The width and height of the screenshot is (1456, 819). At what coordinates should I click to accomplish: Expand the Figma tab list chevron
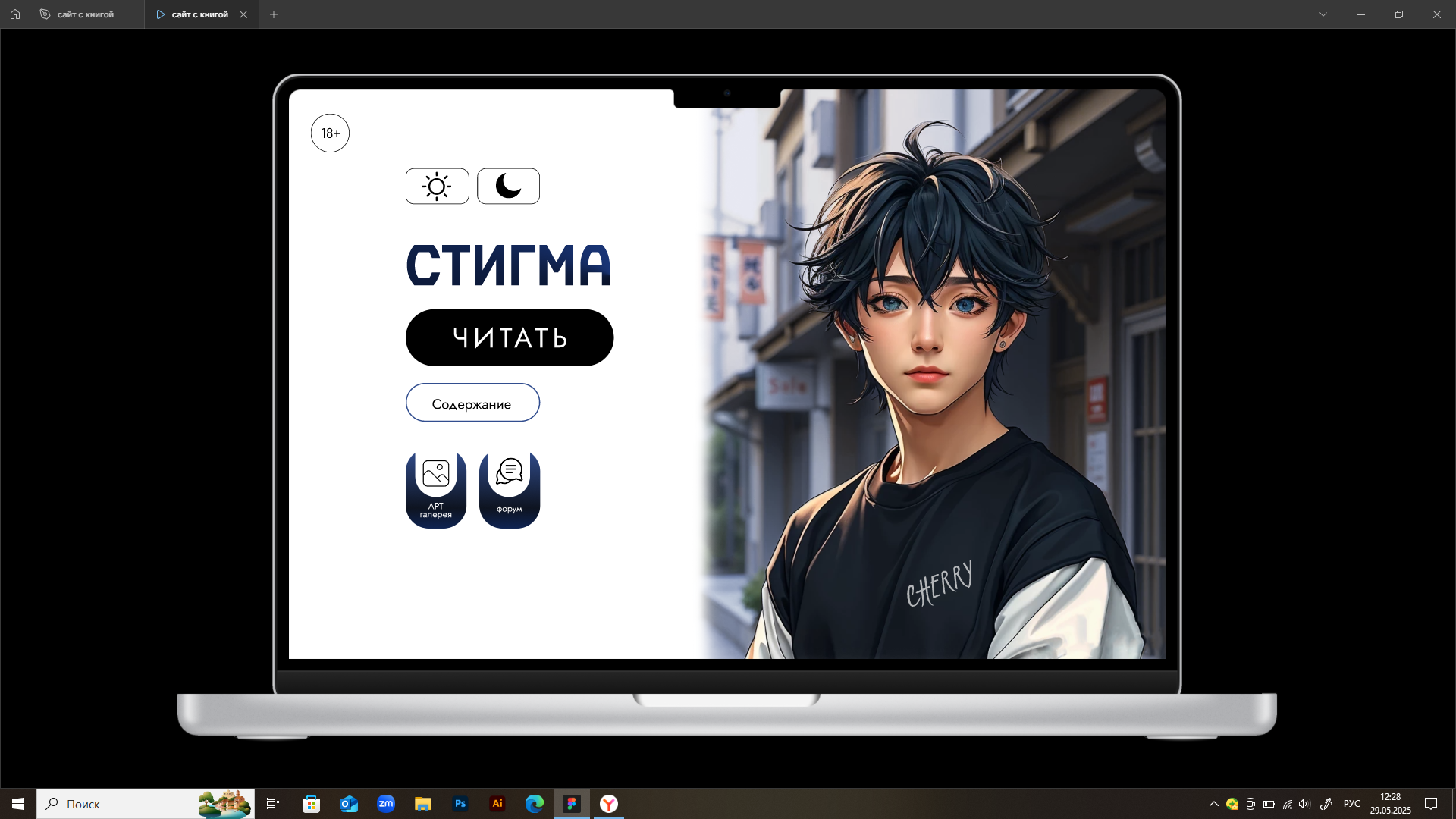click(1323, 14)
